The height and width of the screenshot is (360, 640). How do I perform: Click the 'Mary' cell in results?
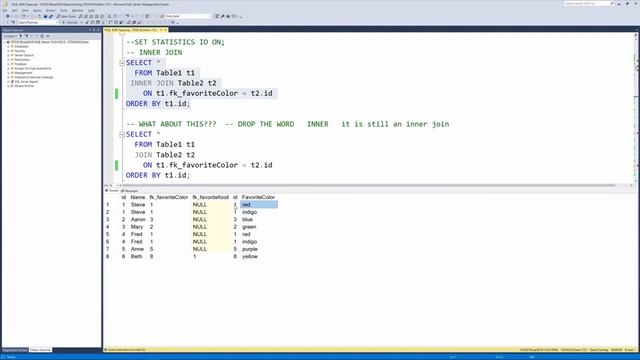[x=137, y=227]
